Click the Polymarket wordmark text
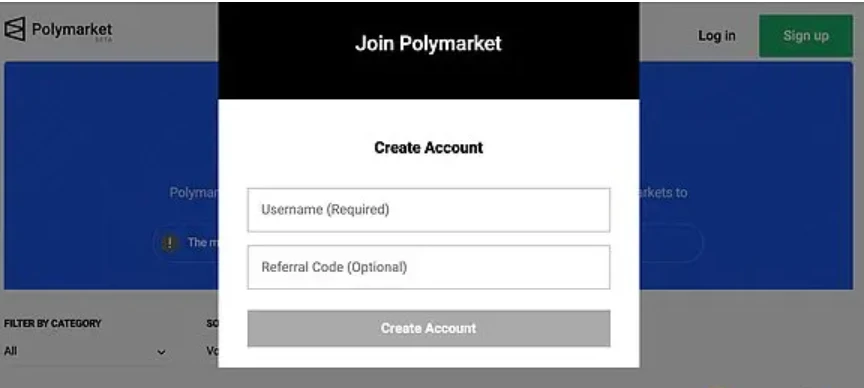Image resolution: width=864 pixels, height=388 pixels. click(x=72, y=29)
